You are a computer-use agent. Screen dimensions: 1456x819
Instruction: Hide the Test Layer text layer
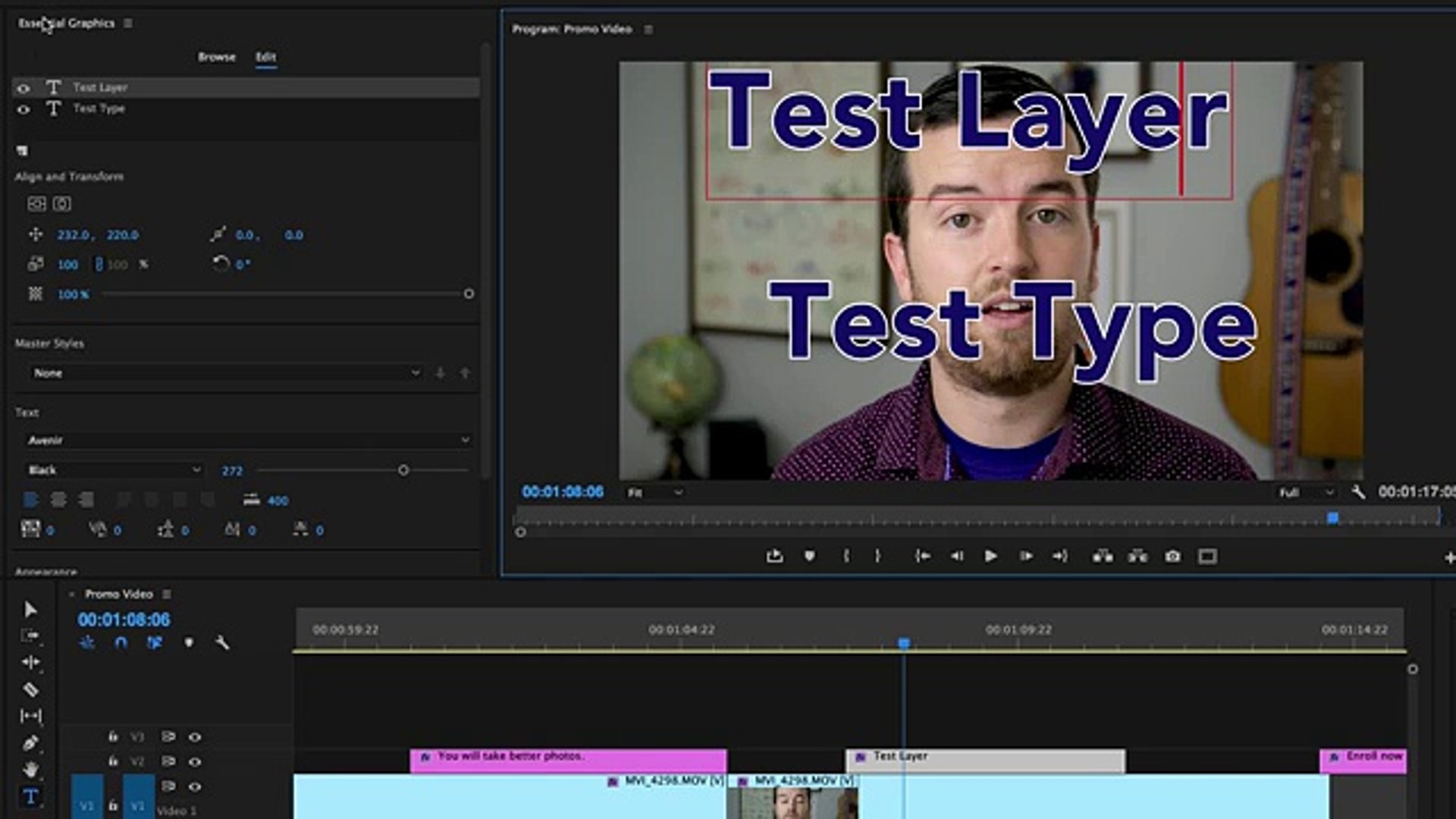pos(24,88)
